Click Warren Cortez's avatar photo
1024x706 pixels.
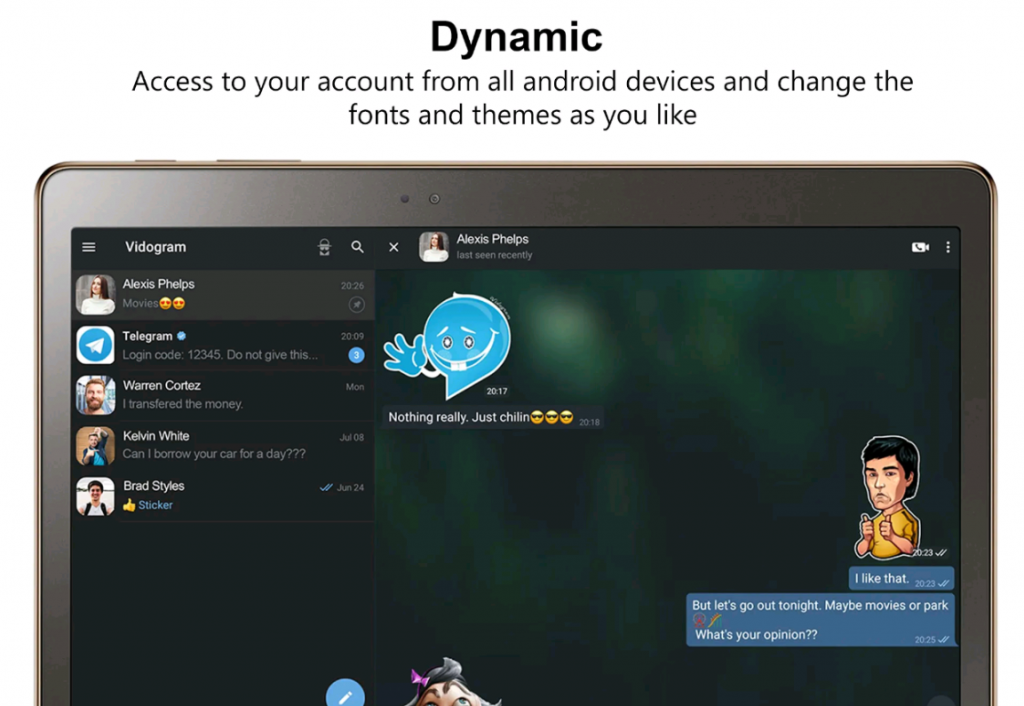(95, 395)
